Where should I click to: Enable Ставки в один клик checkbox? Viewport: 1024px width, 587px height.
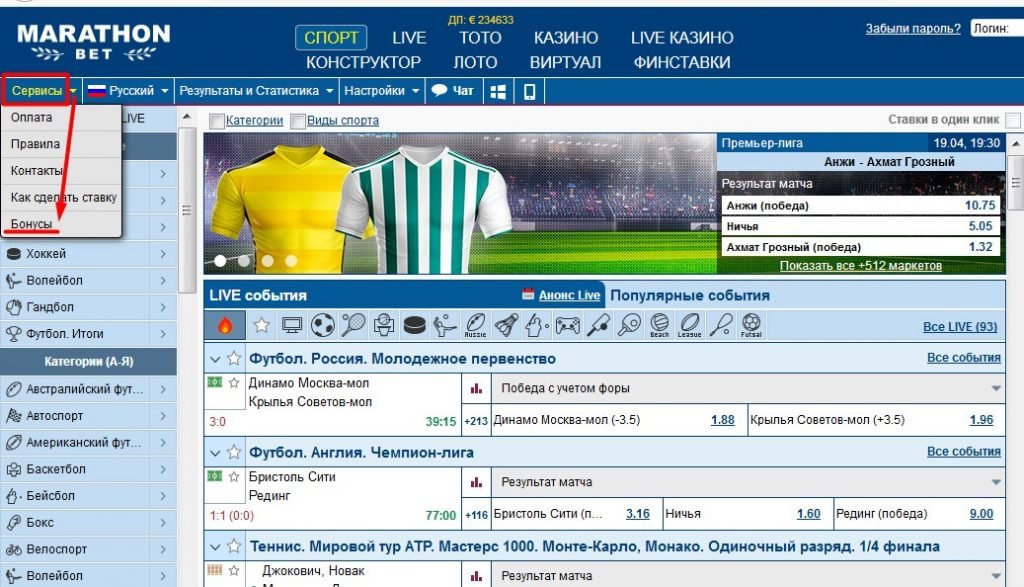[x=1014, y=120]
